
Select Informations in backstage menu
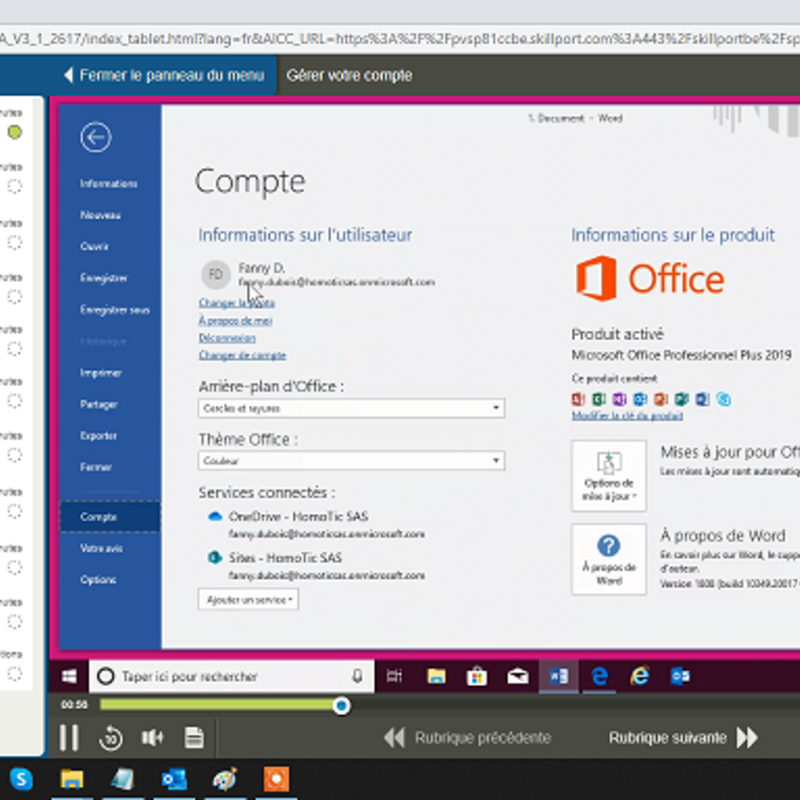coord(110,184)
